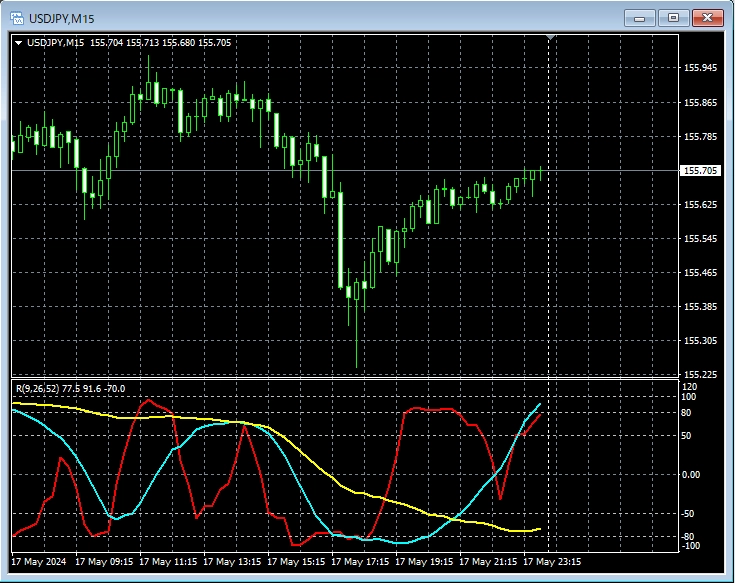Click the OHLC values beside the chart symbol

pyautogui.click(x=160, y=42)
